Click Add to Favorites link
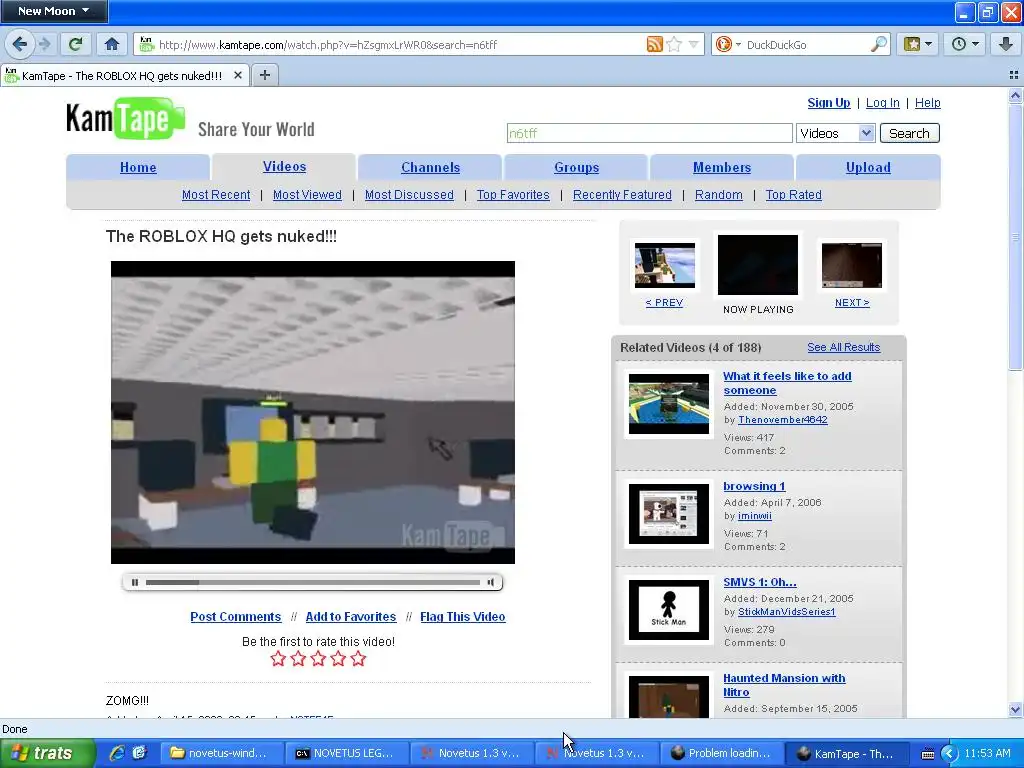1024x768 pixels. click(351, 616)
